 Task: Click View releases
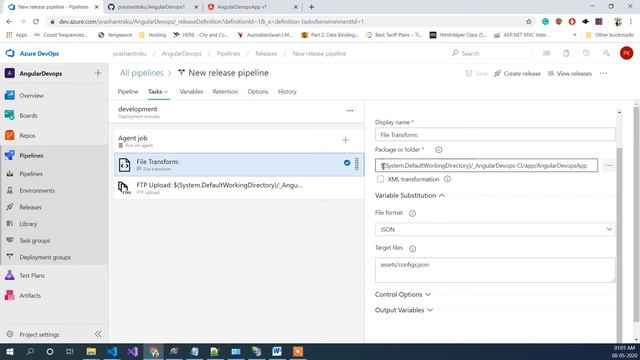[x=569, y=73]
